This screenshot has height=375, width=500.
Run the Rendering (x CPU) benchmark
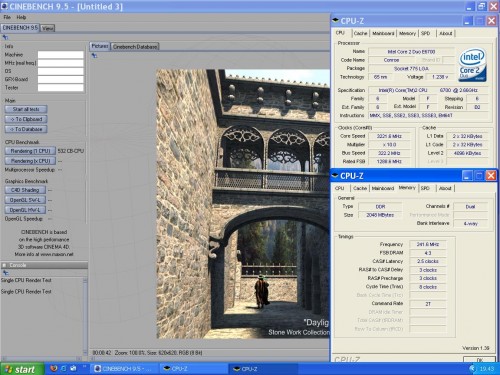pos(30,161)
